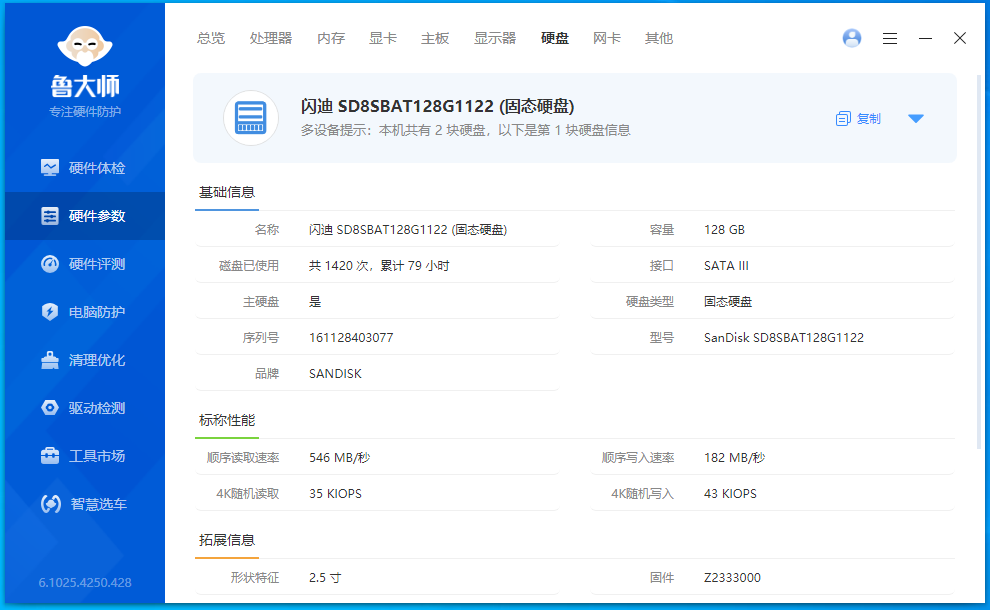Open 智慧选车 in the sidebar
990x610 pixels.
pyautogui.click(x=85, y=504)
